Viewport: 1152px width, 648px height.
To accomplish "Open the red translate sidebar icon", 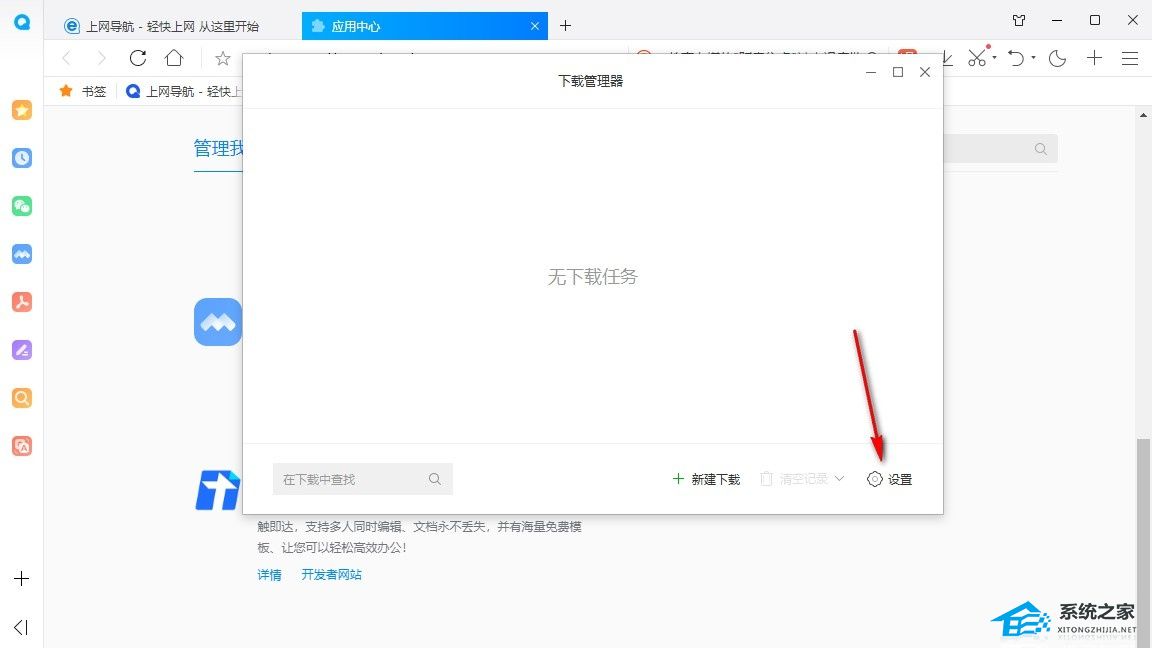I will (22, 446).
